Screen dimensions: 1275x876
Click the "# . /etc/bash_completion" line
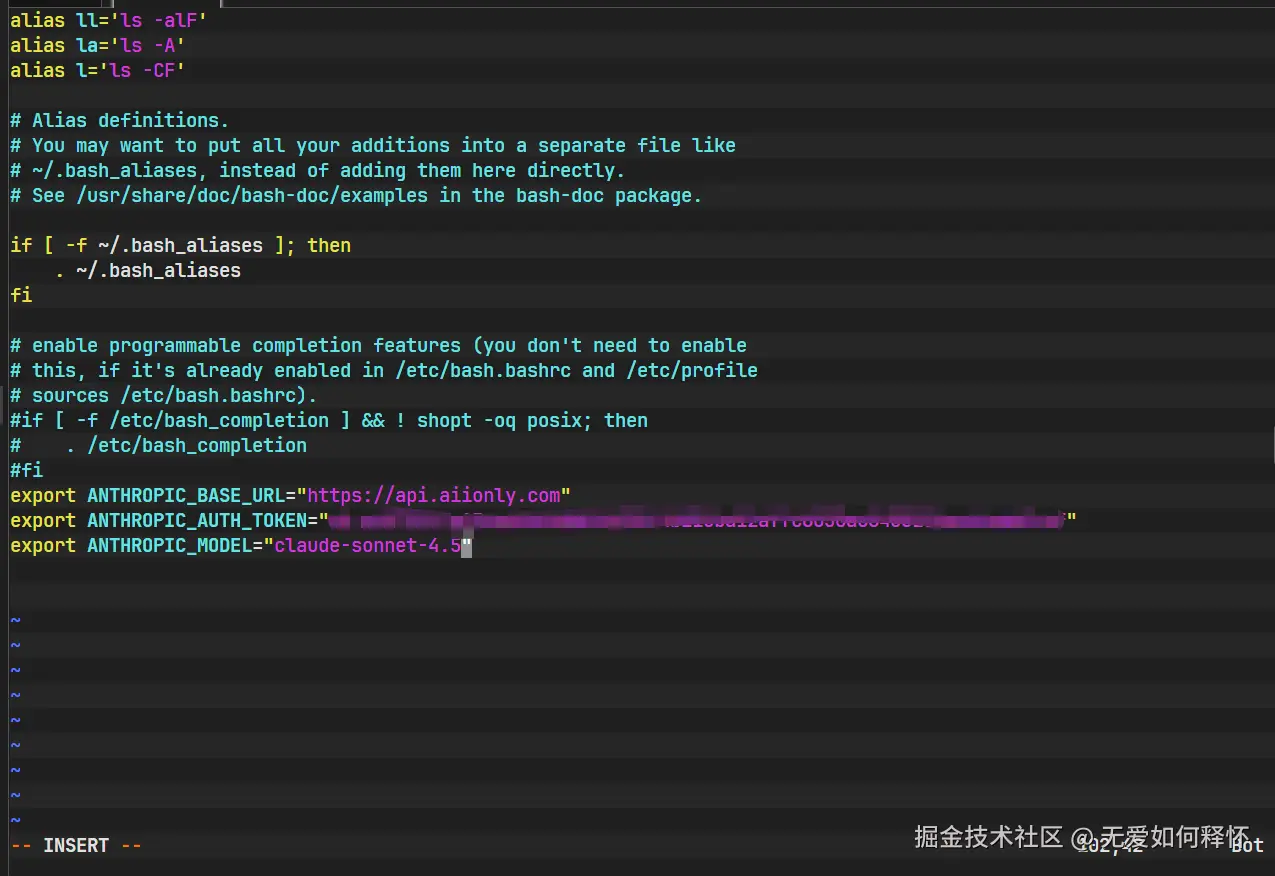coord(158,445)
